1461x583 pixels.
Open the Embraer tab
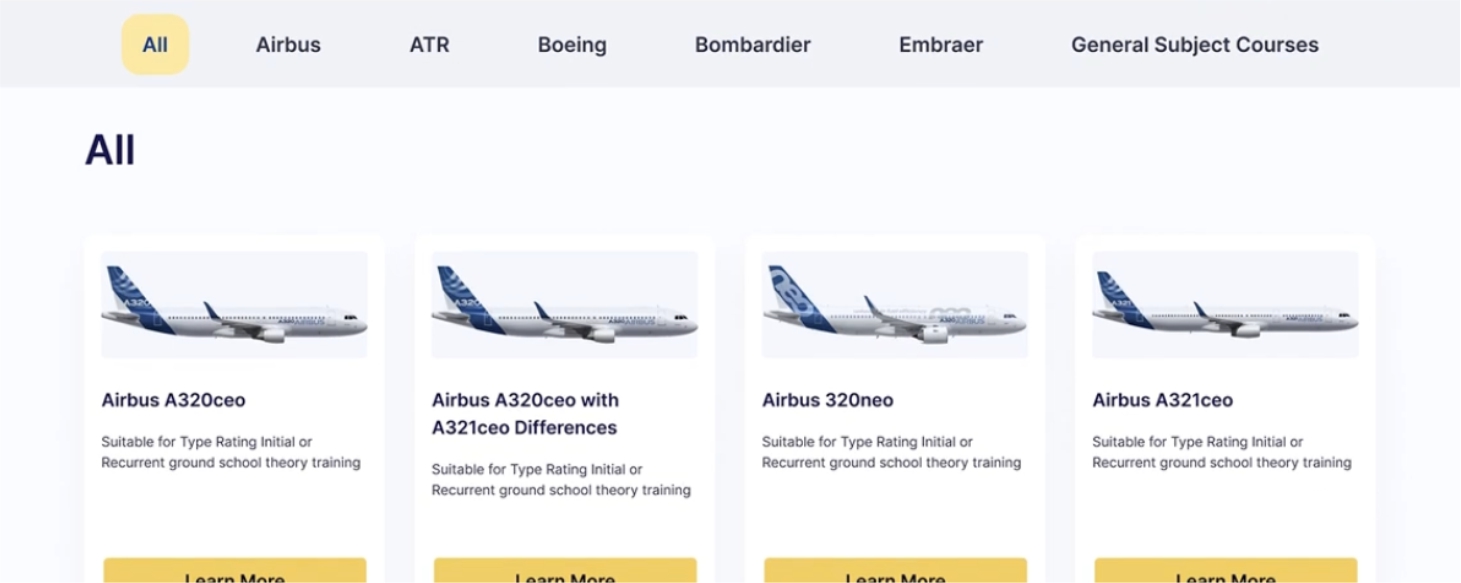coord(940,45)
